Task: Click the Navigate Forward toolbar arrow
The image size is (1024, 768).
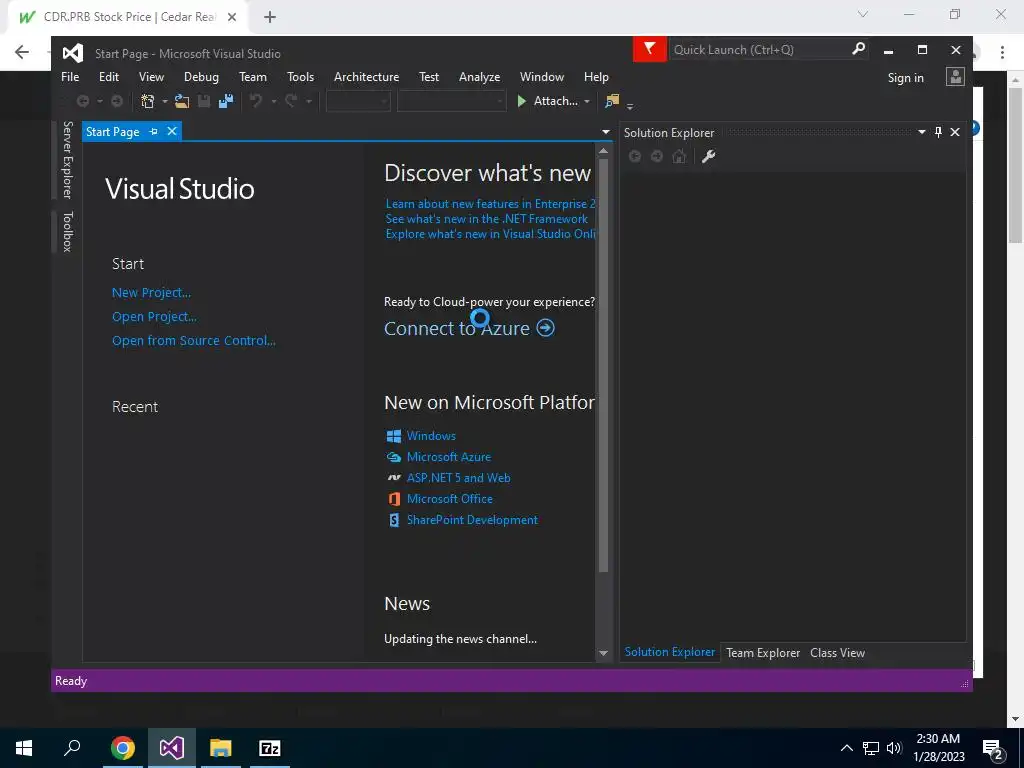Action: (x=117, y=101)
